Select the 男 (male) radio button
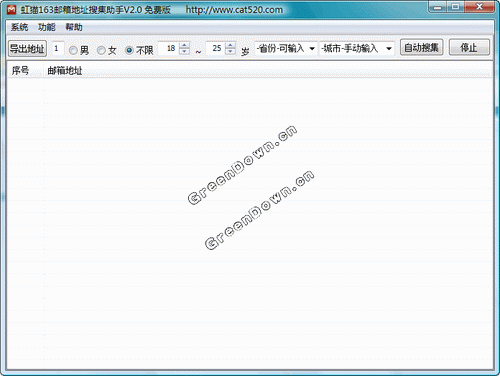The image size is (500, 376). click(x=73, y=50)
